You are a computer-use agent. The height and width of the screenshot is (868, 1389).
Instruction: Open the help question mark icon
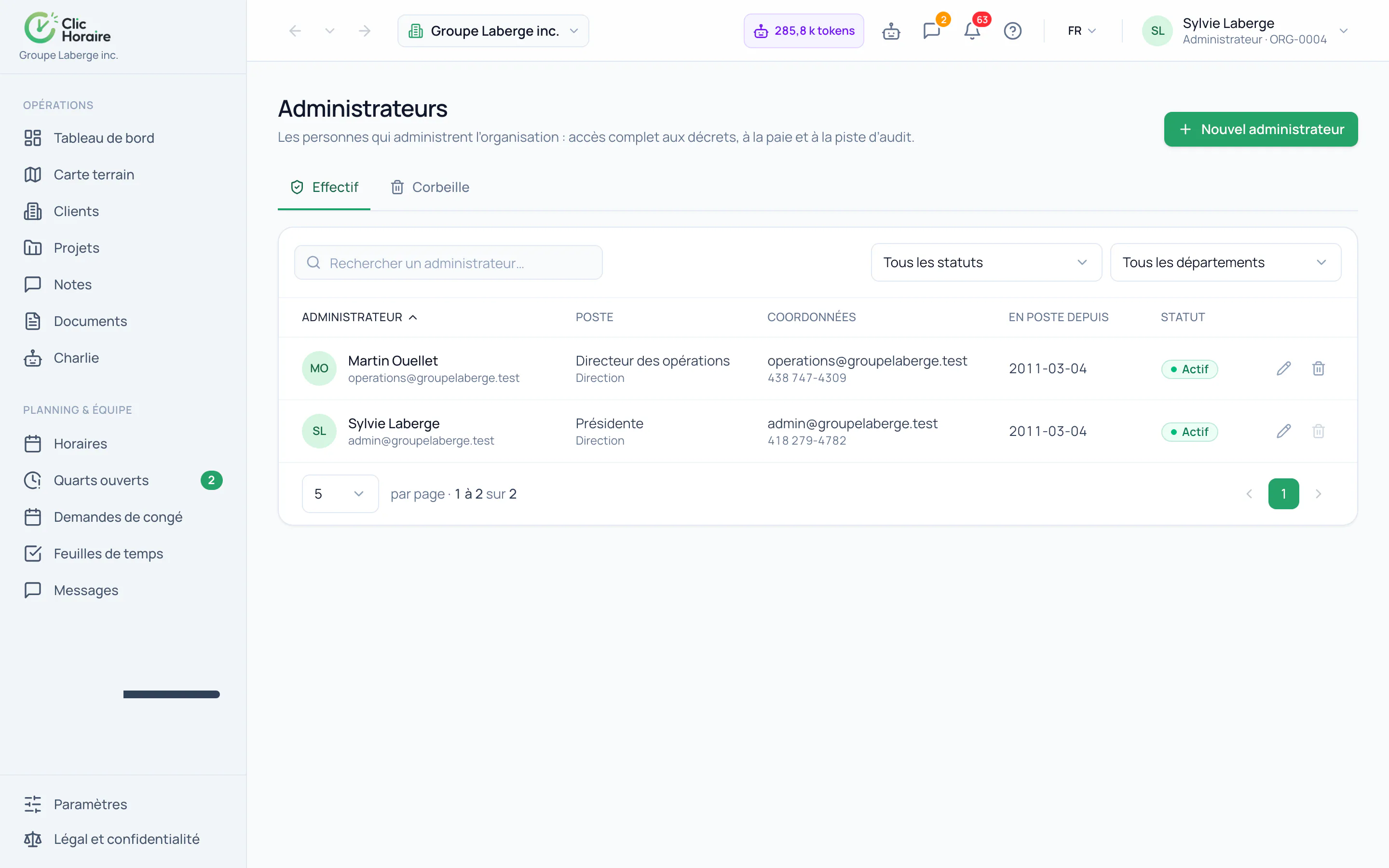click(1012, 31)
